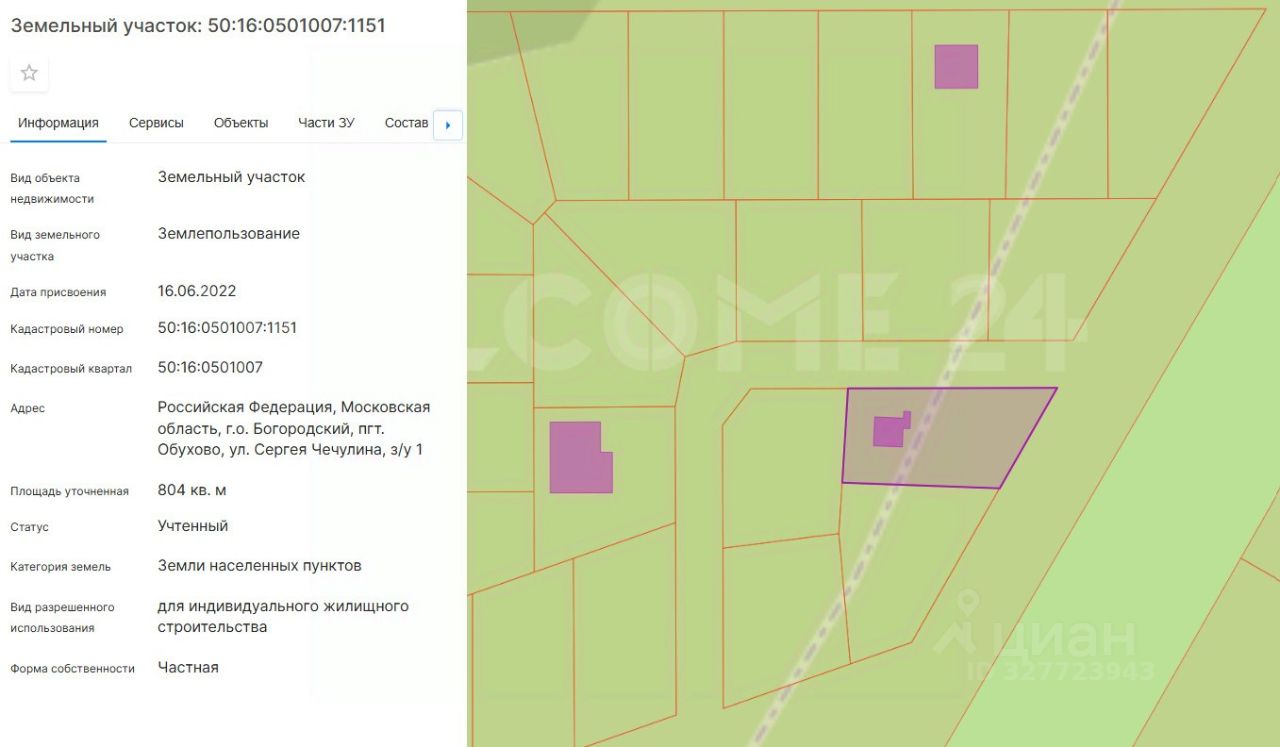The width and height of the screenshot is (1280, 747).
Task: Select the large pink building in the left parcel
Action: coord(579,457)
